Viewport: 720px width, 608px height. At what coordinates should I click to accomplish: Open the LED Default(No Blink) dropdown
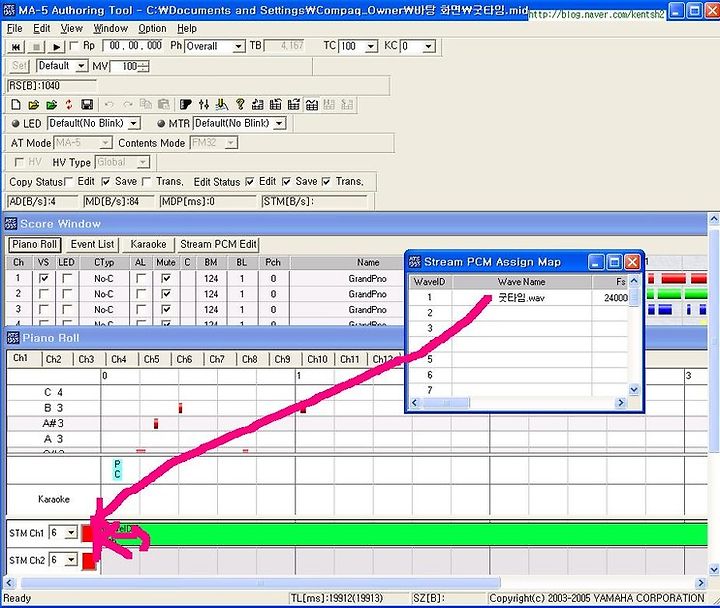[134, 124]
